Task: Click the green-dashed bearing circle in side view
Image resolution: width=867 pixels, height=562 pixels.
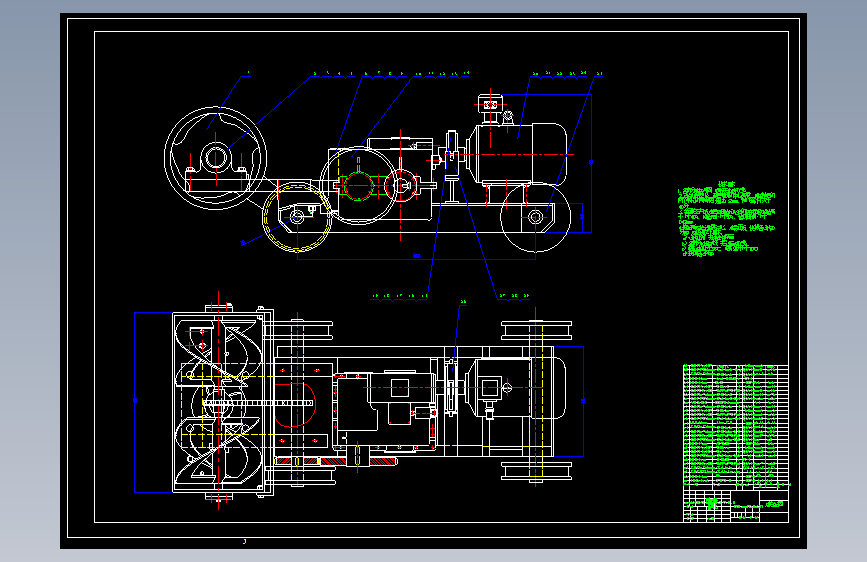Action: tap(358, 186)
